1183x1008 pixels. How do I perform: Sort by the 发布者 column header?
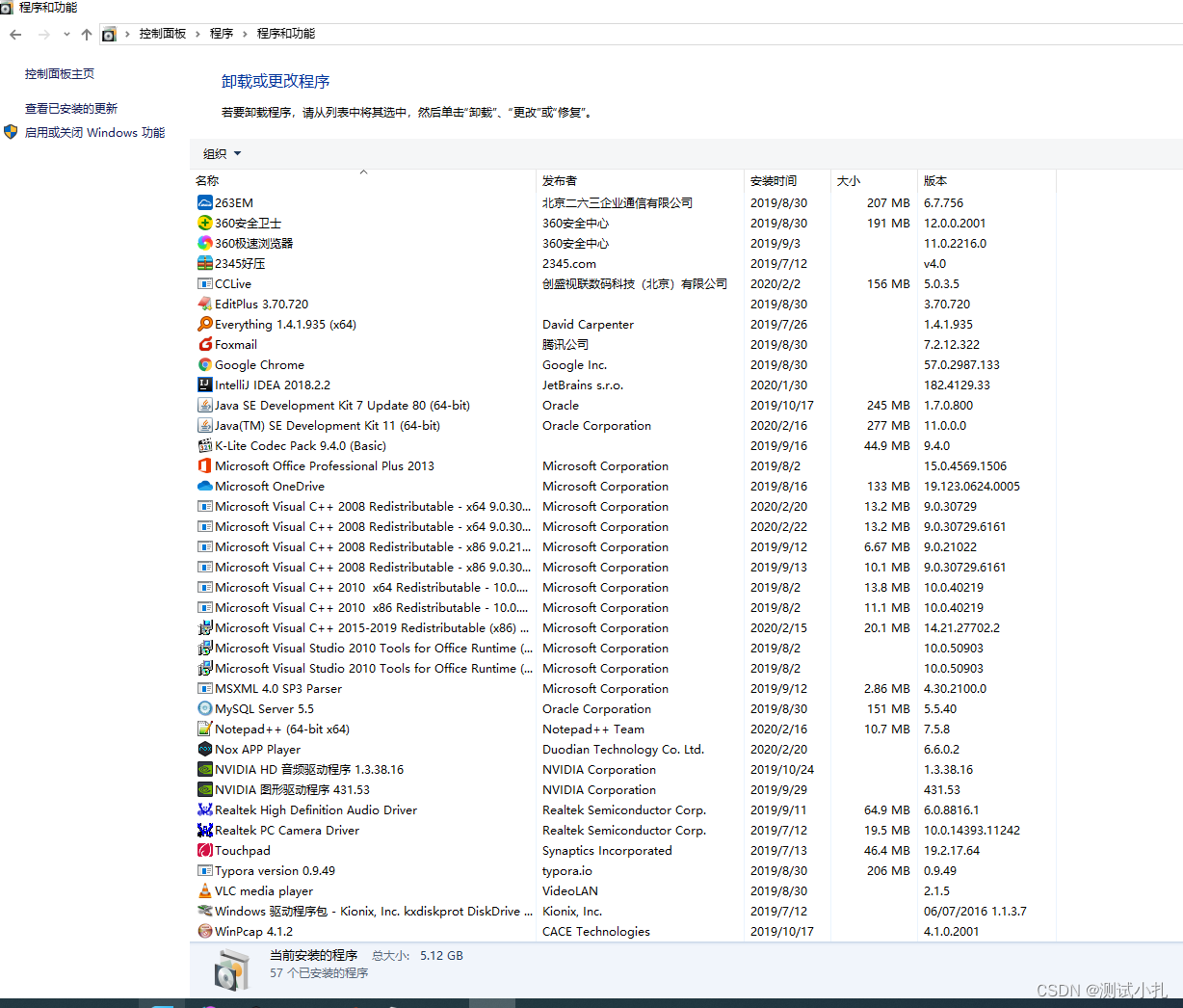641,180
